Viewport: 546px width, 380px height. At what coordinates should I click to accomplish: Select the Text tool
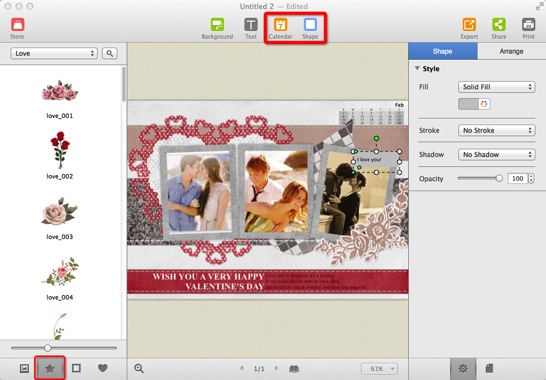coord(251,29)
